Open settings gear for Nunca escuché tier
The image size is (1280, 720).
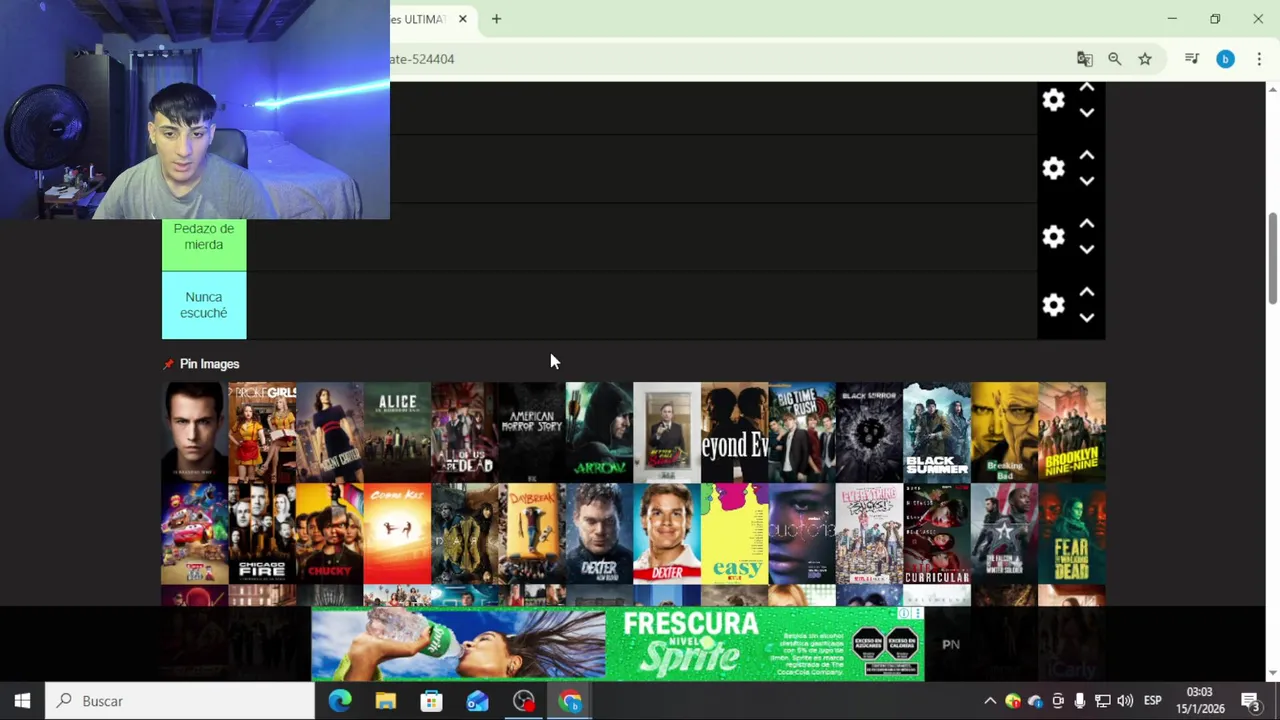point(1053,305)
